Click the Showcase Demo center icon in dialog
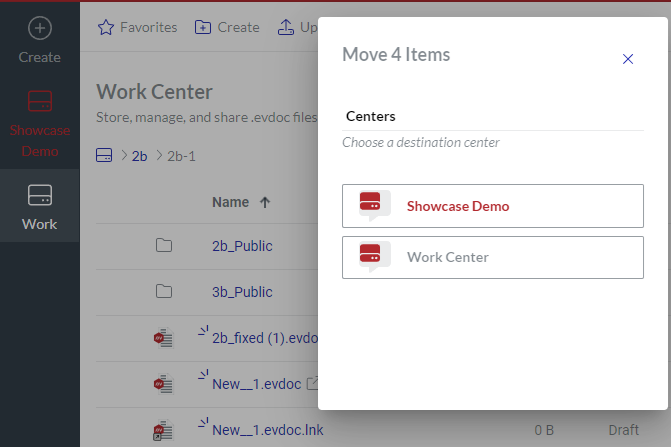The width and height of the screenshot is (671, 447). 374,205
